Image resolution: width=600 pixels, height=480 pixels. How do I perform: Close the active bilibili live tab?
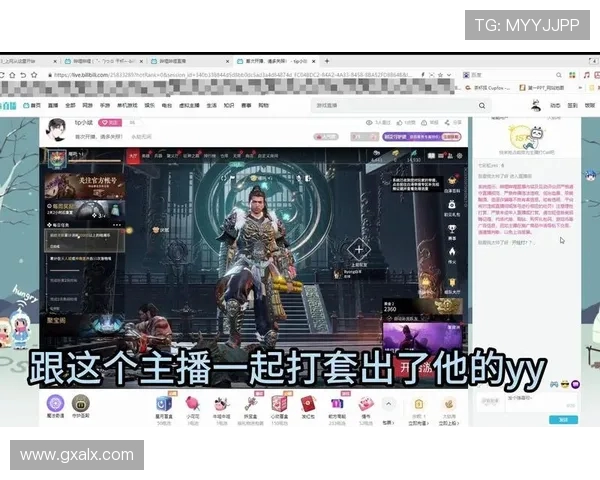click(314, 61)
